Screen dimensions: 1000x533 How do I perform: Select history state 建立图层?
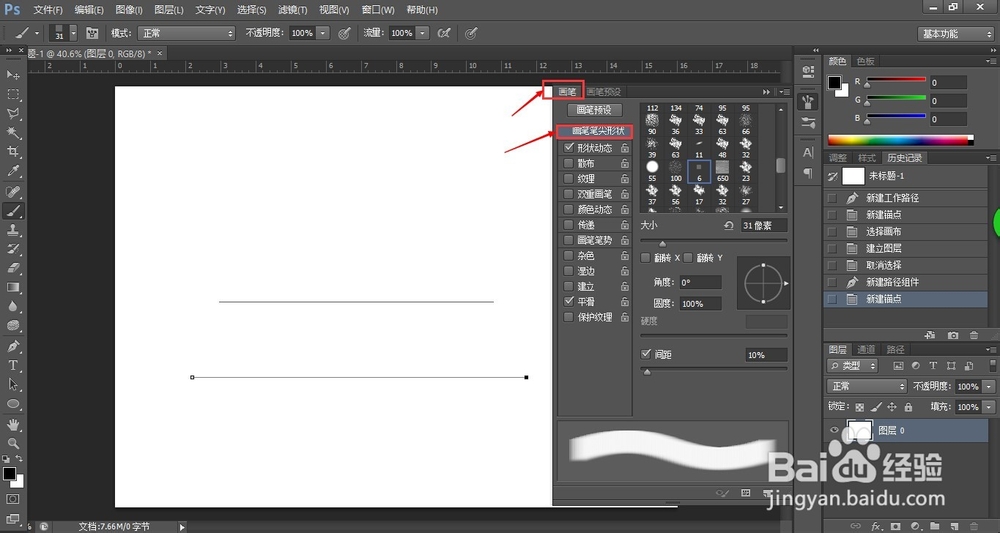coord(906,248)
